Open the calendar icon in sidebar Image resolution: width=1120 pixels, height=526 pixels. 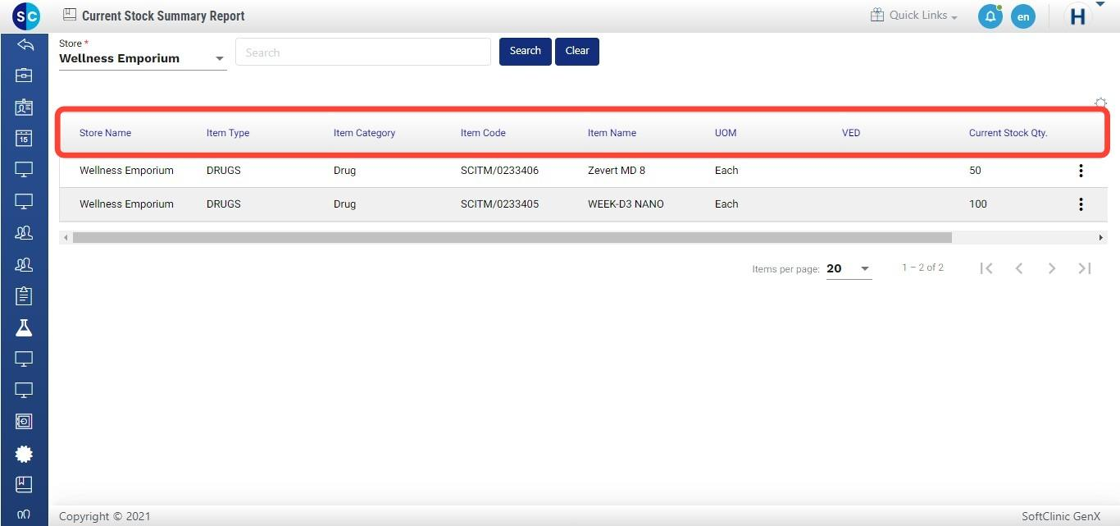coord(24,139)
